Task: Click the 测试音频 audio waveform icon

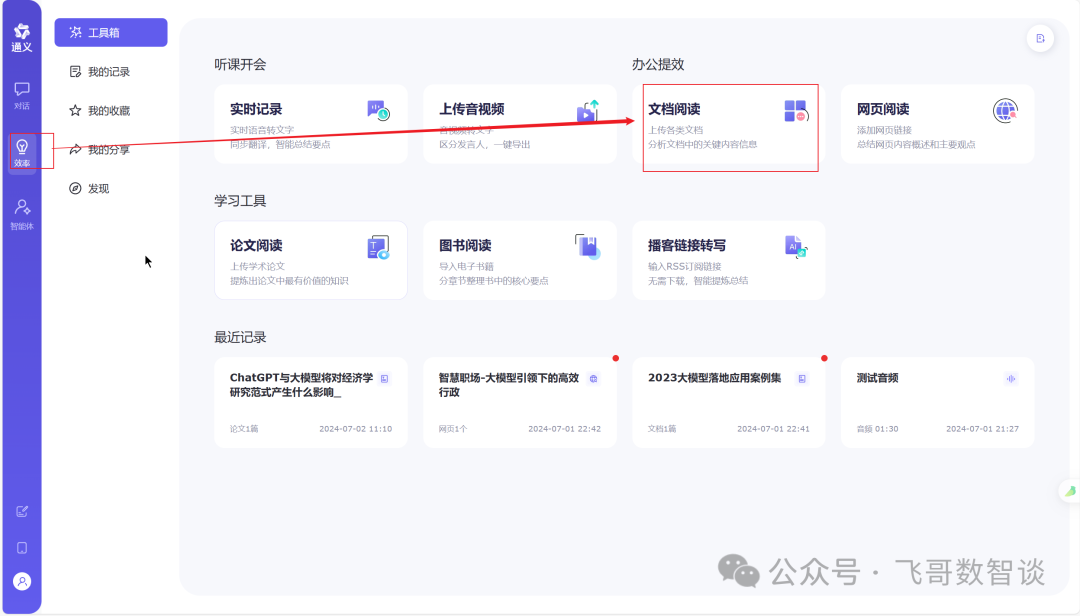Action: point(1011,378)
